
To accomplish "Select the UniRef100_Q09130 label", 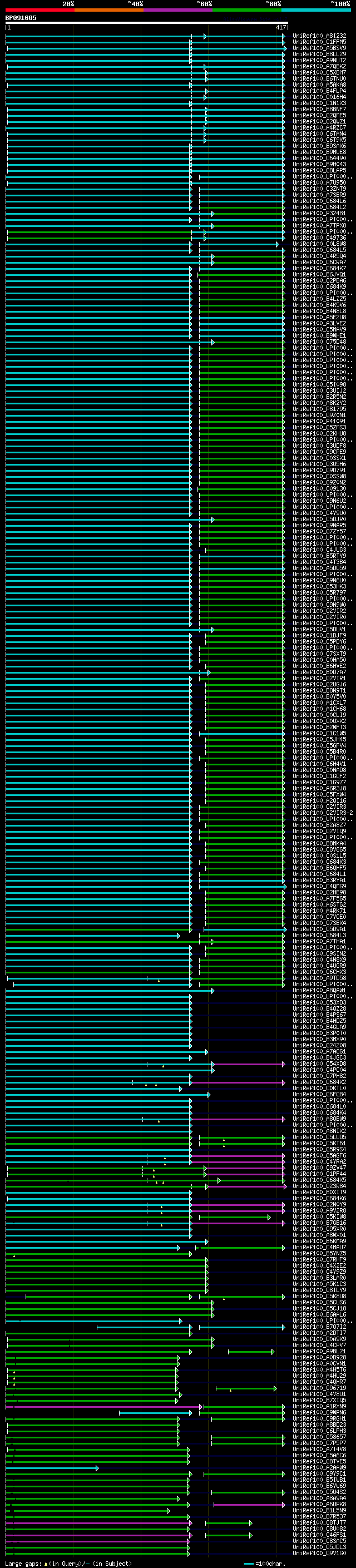I will tap(319, 489).
